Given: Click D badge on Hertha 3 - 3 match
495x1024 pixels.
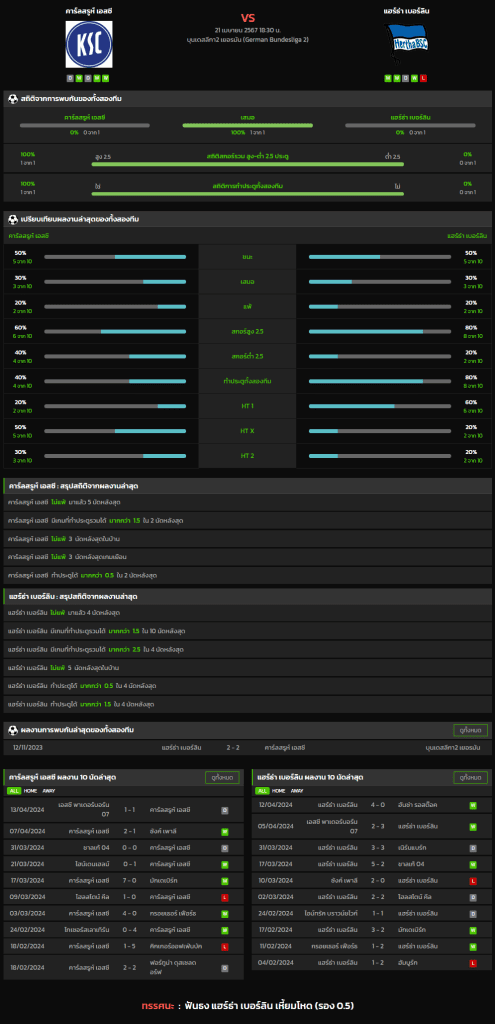Looking at the screenshot, I should pyautogui.click(x=473, y=848).
